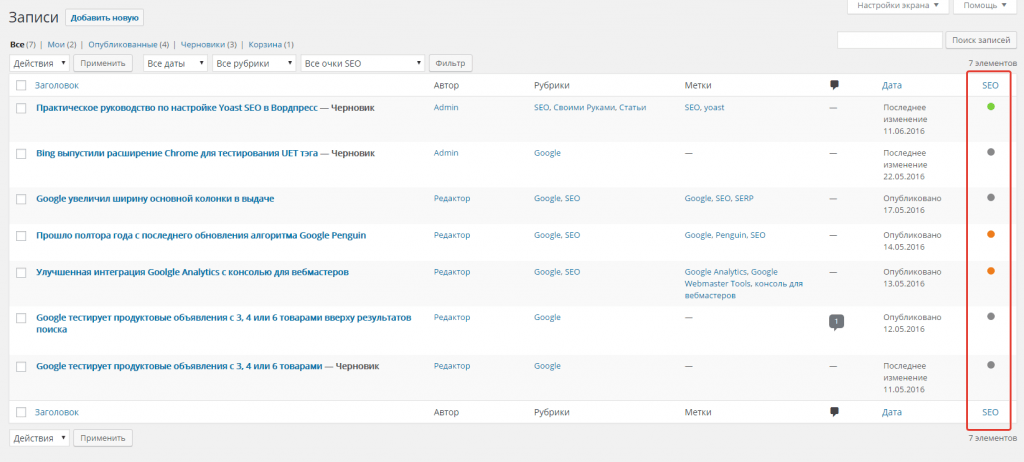Open the comment bubble showing 1 comment
The height and width of the screenshot is (462, 1024).
point(837,322)
